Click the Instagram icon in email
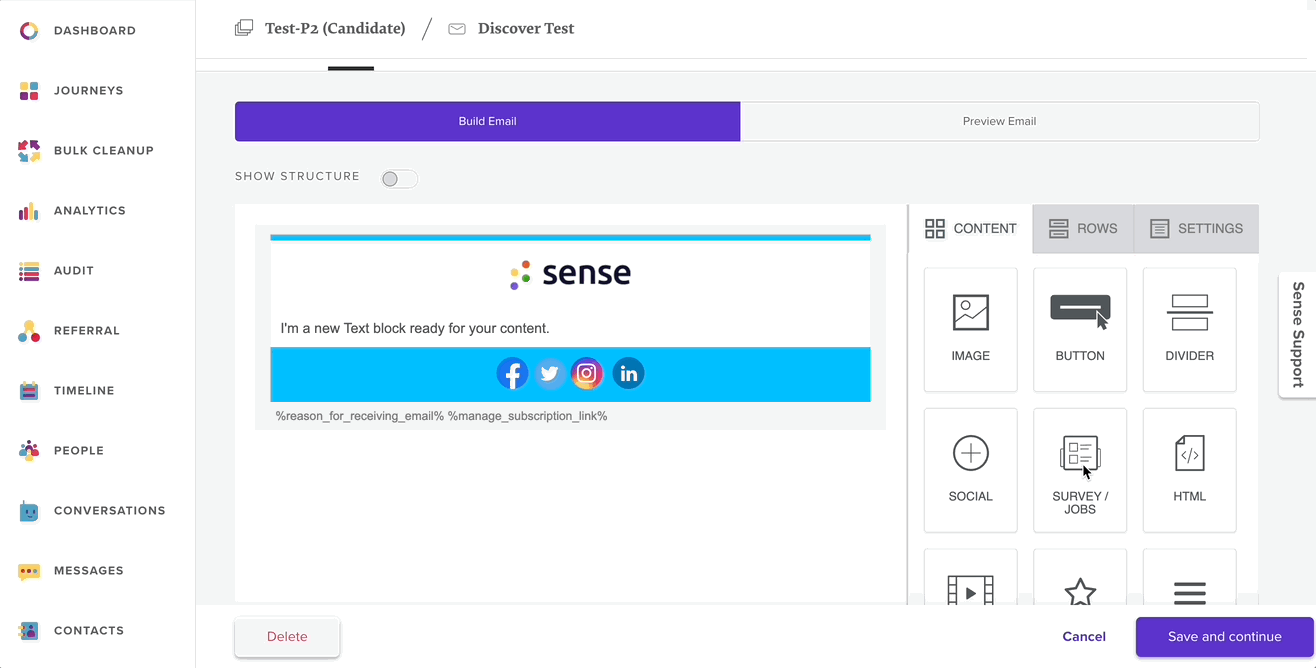The height and width of the screenshot is (668, 1316). pyautogui.click(x=587, y=374)
